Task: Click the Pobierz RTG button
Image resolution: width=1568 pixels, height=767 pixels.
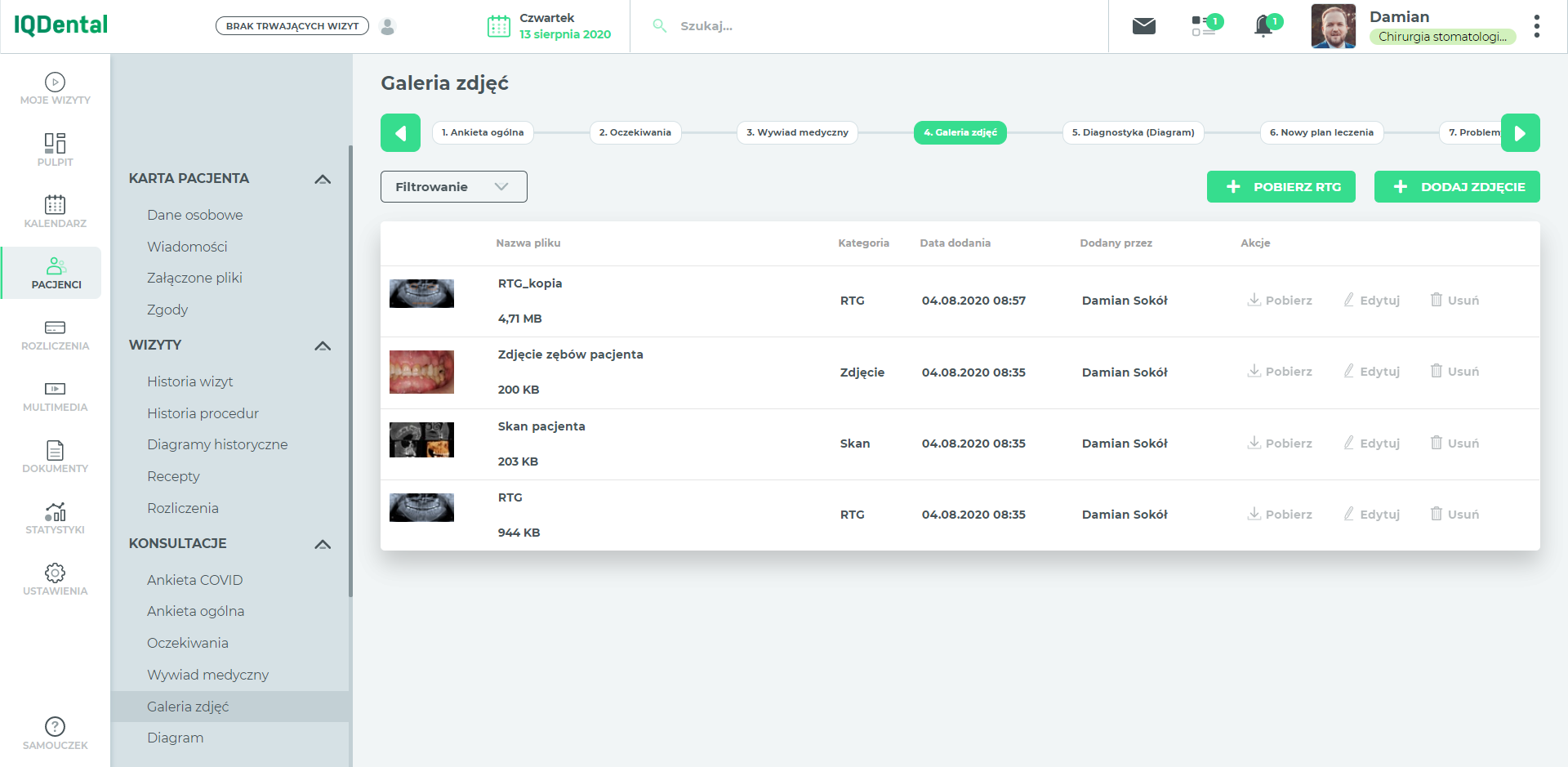Action: click(x=1281, y=186)
